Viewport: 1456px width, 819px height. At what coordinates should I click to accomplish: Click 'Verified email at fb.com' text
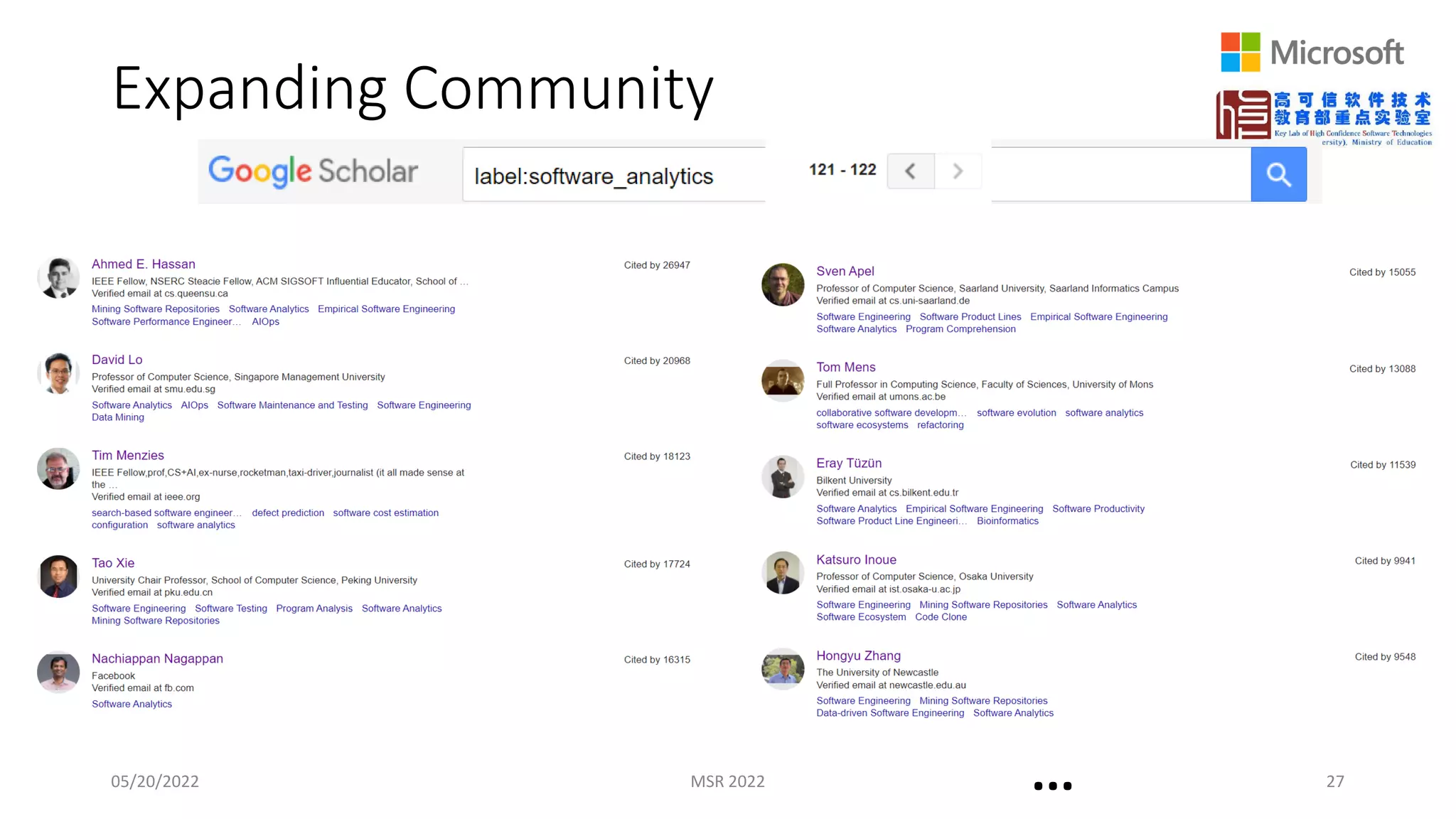(x=143, y=687)
